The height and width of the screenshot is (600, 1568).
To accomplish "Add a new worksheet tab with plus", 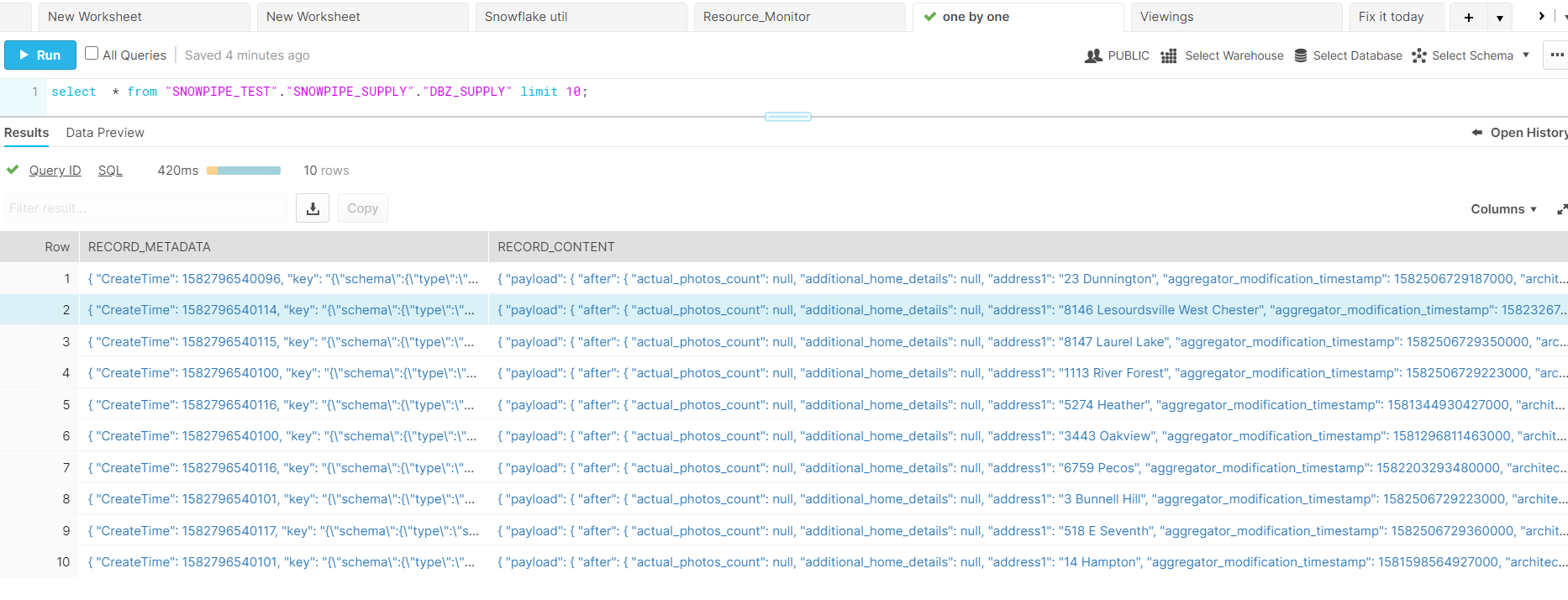I will point(1469,17).
